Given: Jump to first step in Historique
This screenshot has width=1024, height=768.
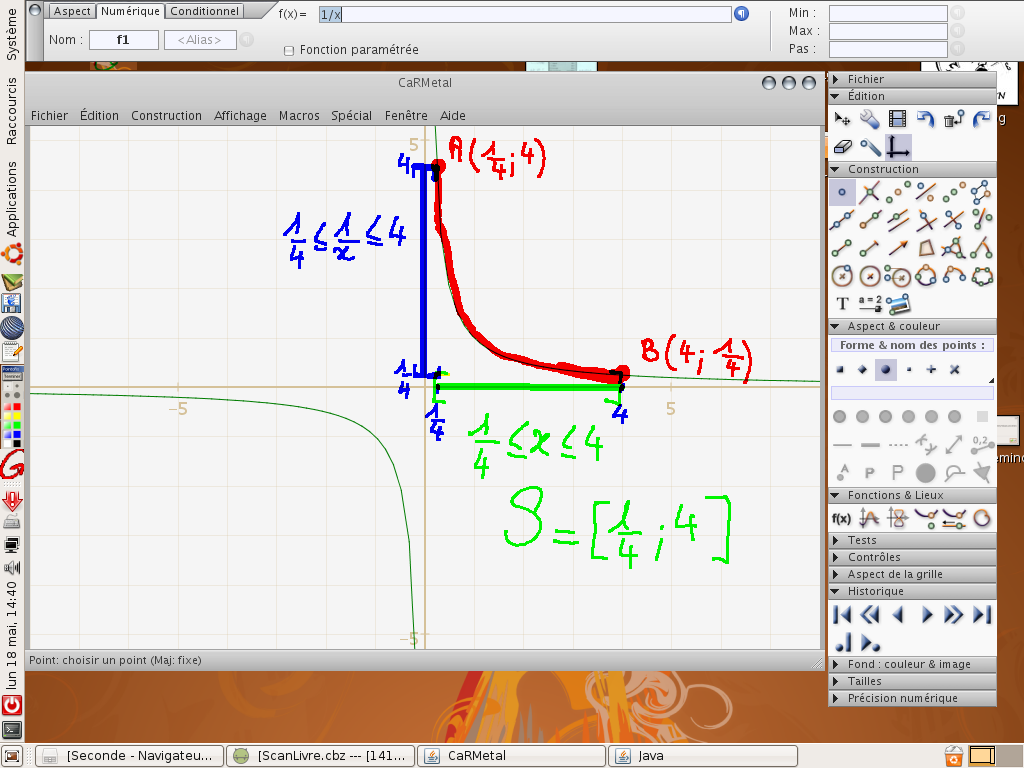Looking at the screenshot, I should [842, 614].
